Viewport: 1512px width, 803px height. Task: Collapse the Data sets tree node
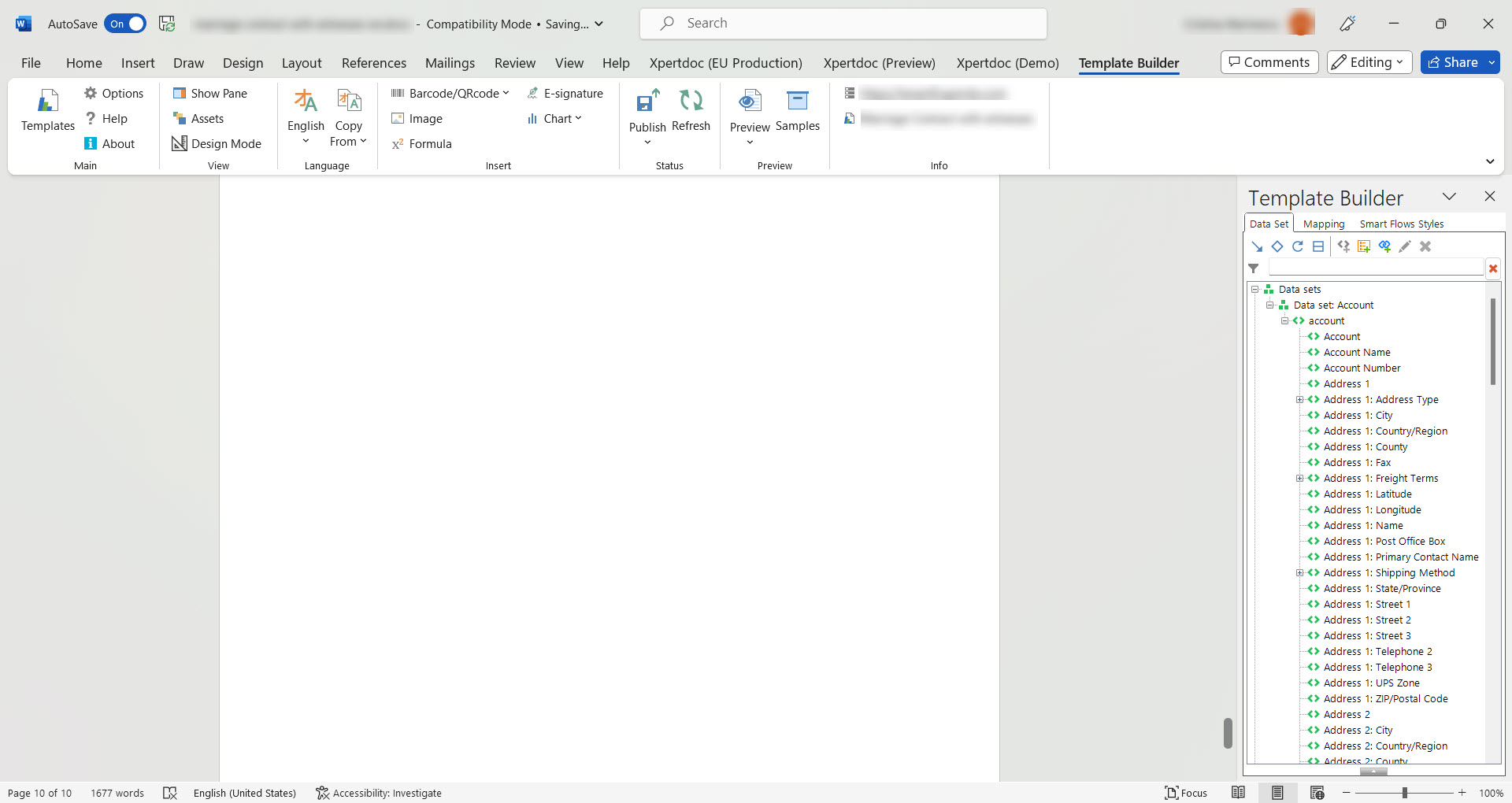1255,290
